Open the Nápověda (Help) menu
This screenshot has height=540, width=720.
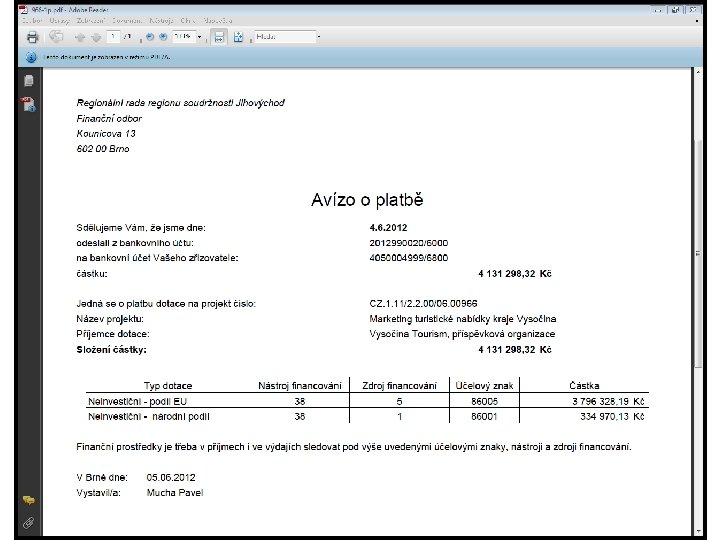218,21
